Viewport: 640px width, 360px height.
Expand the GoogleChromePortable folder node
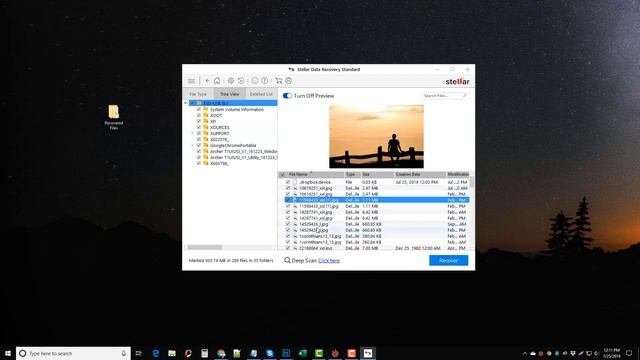pos(192,145)
